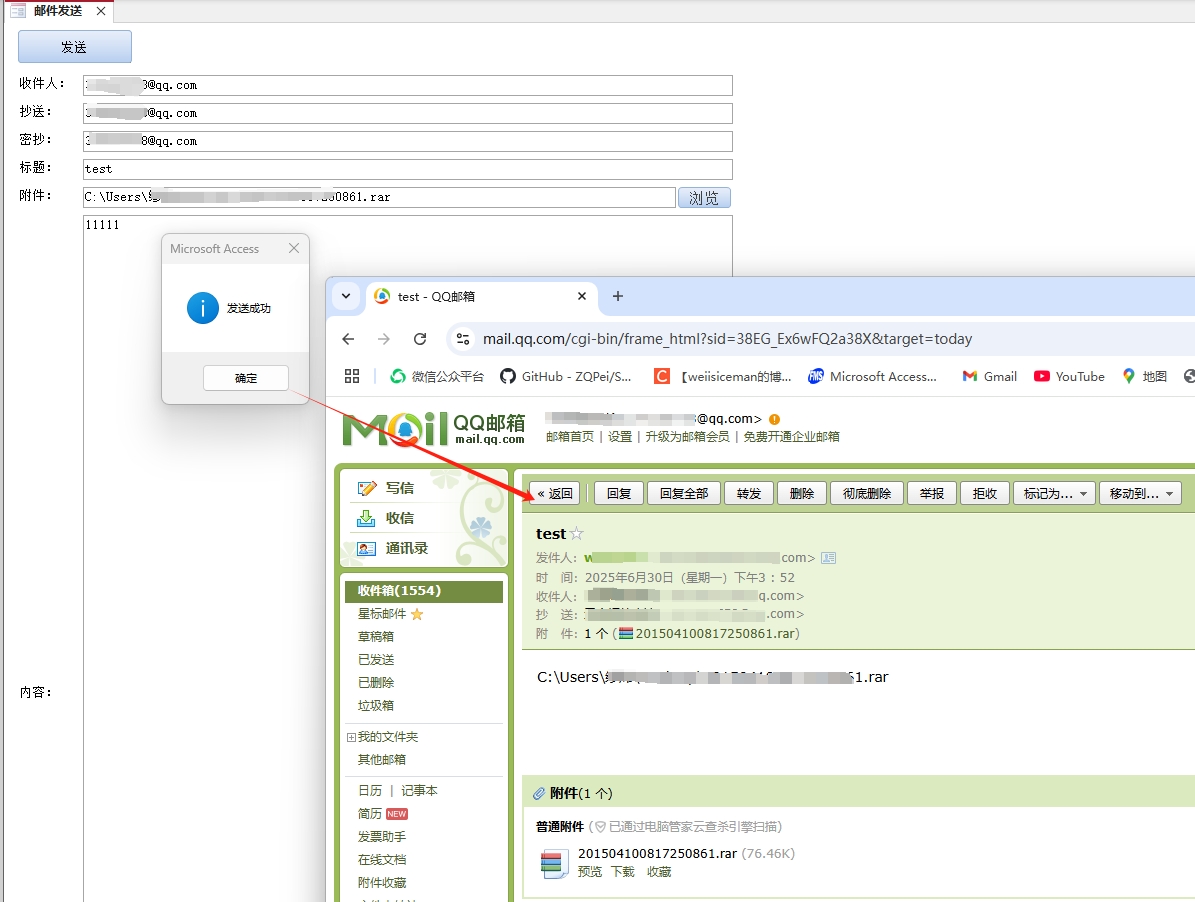1195x902 pixels.
Task: Click into the 抄送 input field
Action: tap(408, 114)
